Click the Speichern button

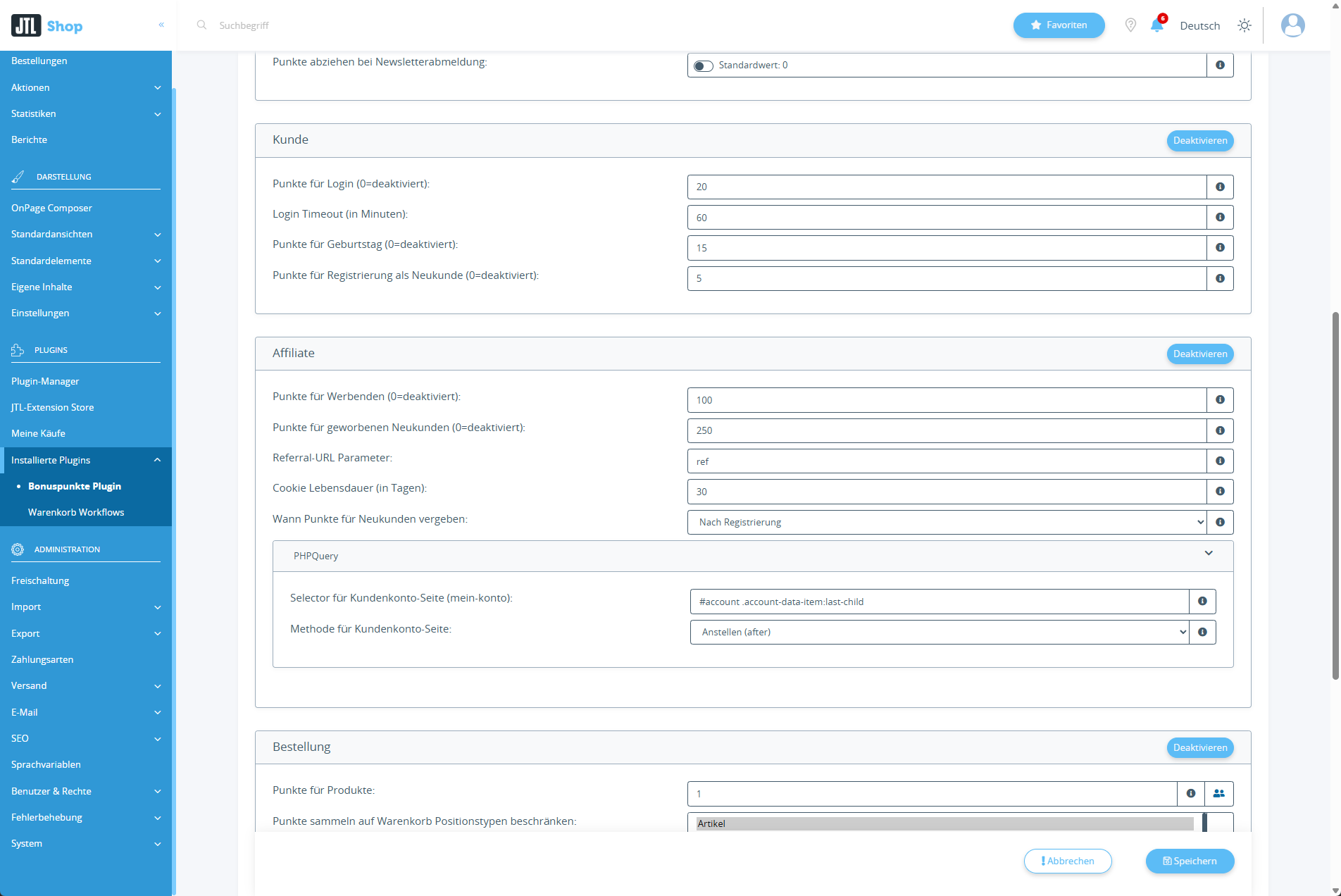click(x=1190, y=861)
